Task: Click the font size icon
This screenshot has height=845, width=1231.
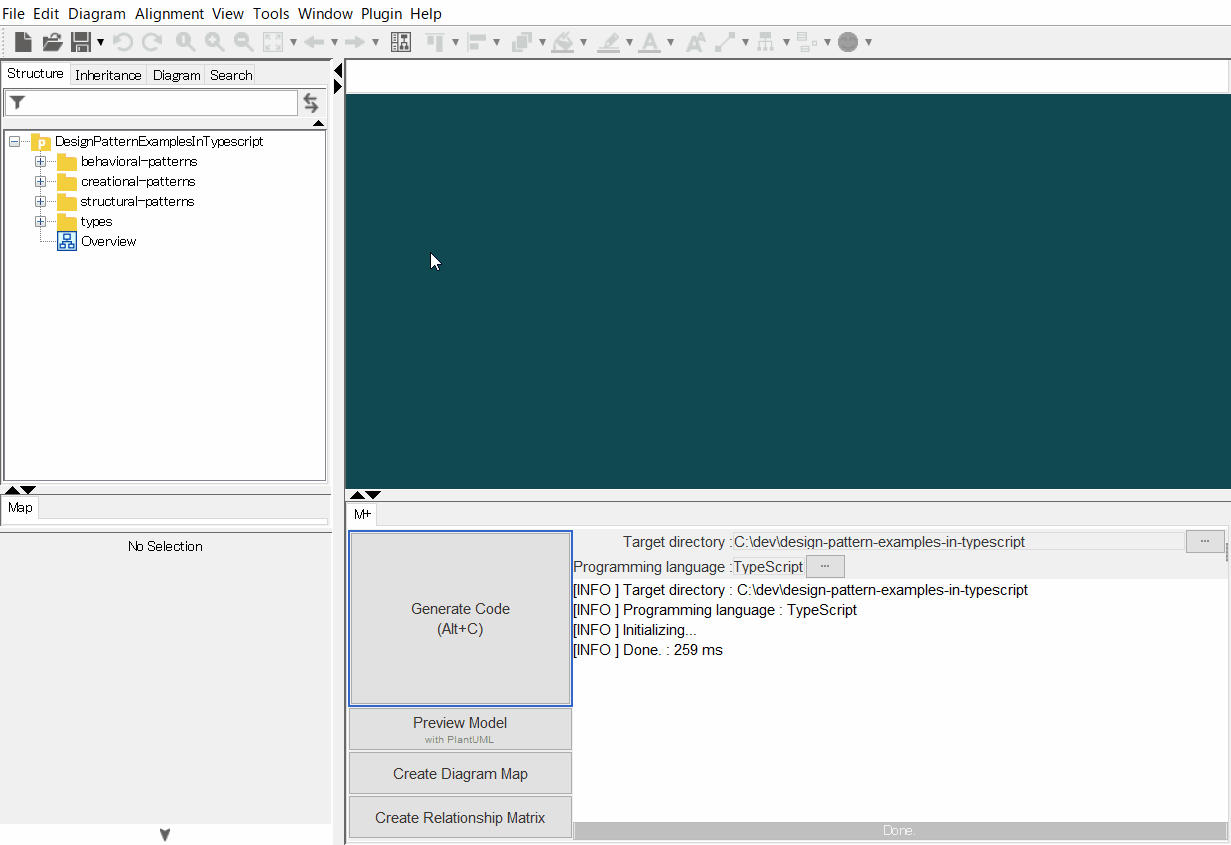Action: pyautogui.click(x=696, y=42)
